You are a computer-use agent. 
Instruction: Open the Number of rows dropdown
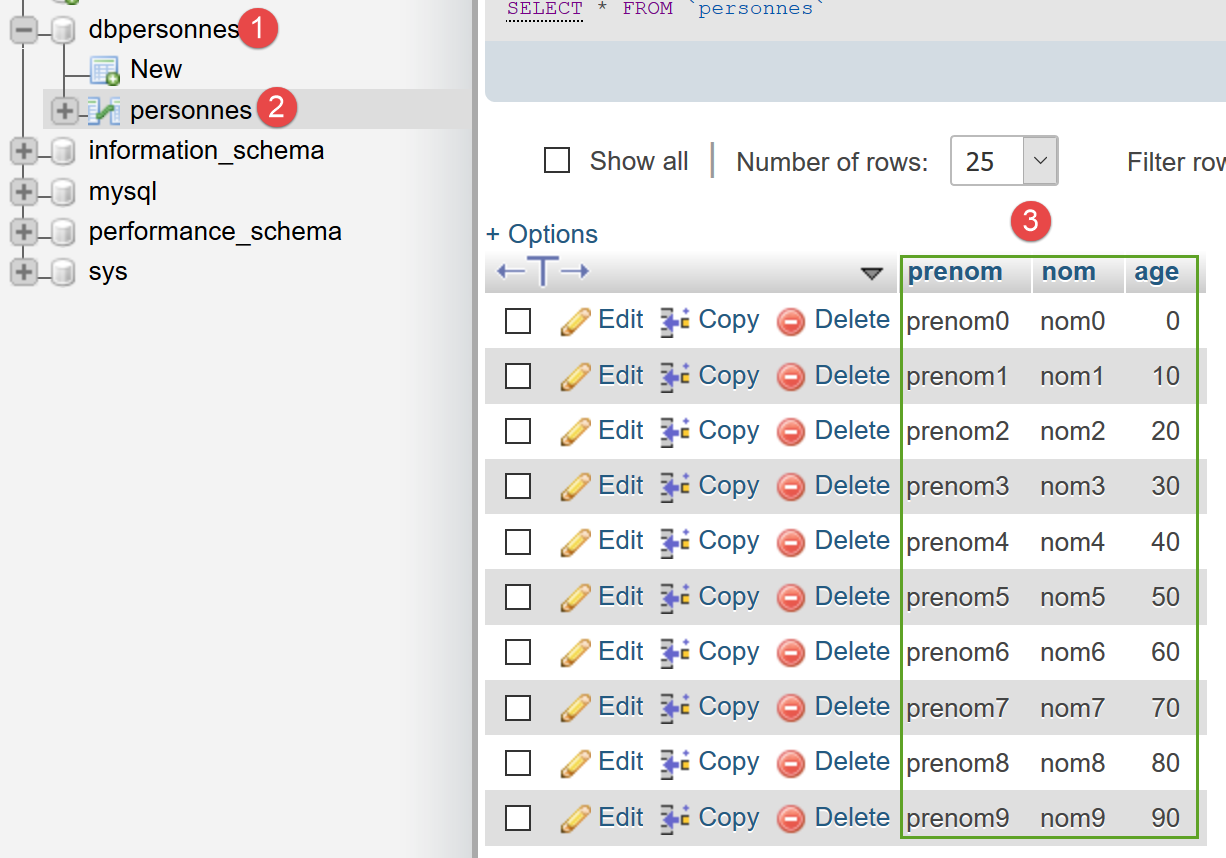coord(1003,161)
